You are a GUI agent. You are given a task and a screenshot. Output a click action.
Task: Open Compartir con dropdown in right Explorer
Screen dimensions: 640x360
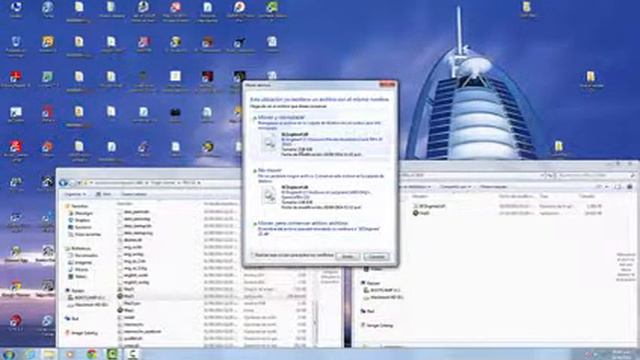coord(455,187)
